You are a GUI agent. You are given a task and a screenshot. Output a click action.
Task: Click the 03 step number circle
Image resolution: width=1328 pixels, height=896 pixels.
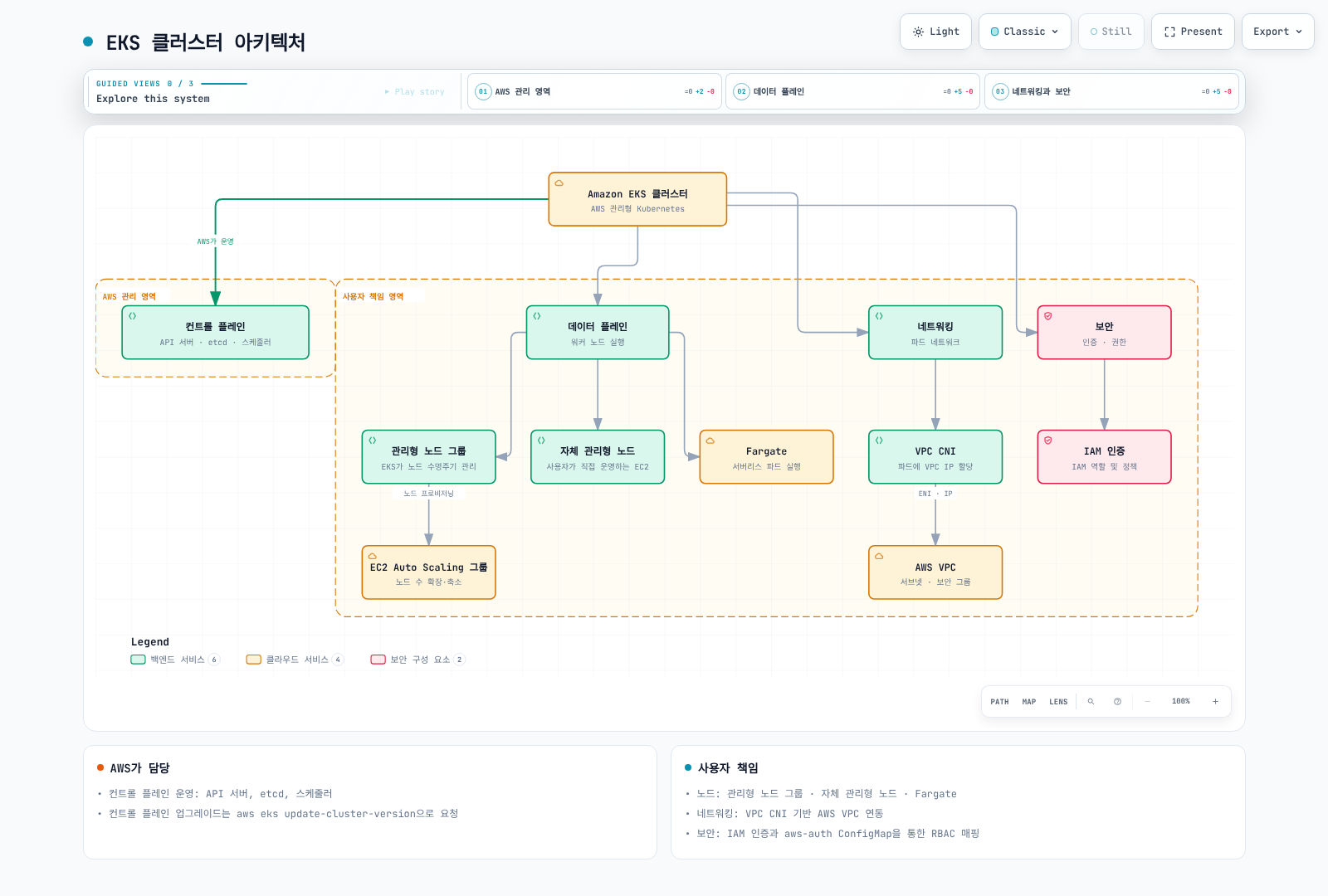pos(1000,91)
